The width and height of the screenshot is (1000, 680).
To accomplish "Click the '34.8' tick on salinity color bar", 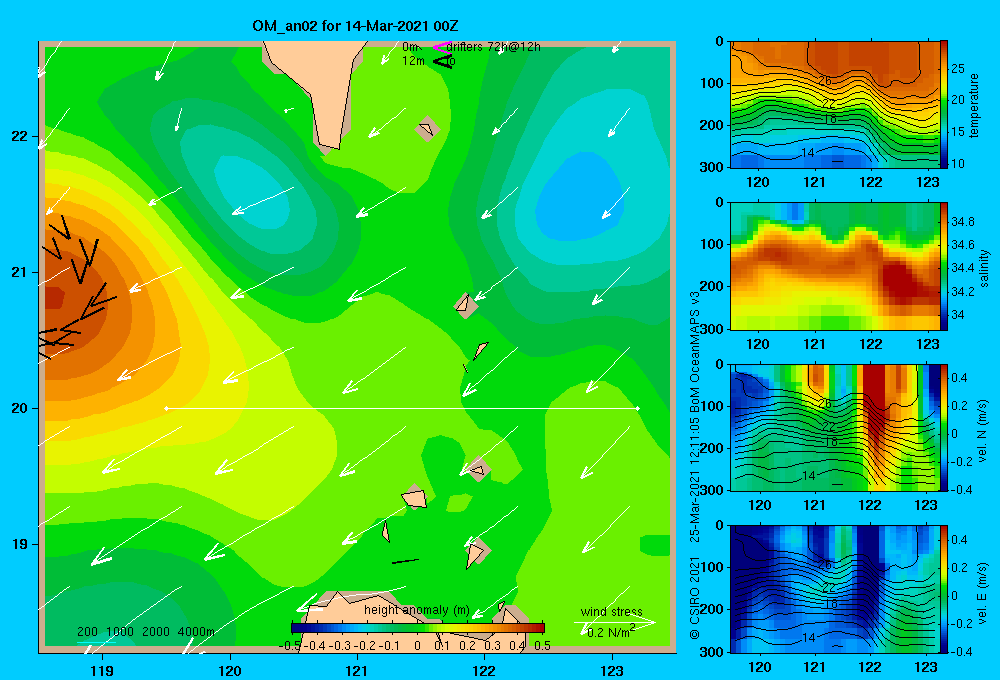I will click(962, 221).
